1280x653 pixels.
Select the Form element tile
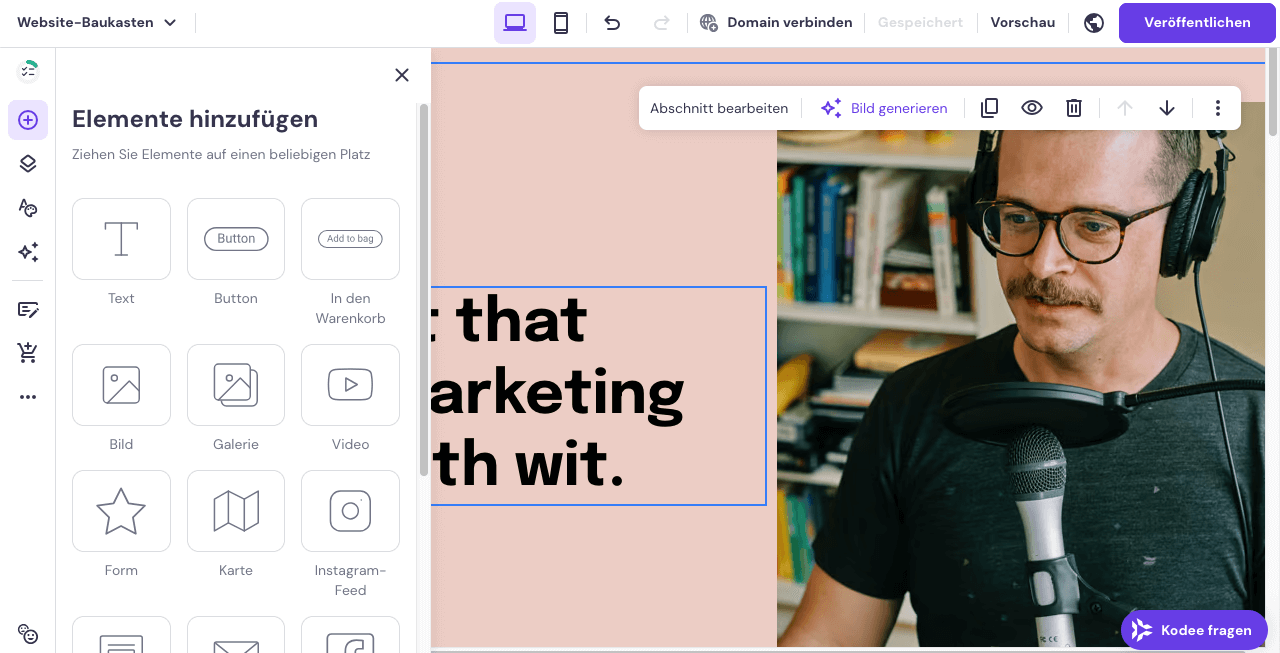(121, 511)
